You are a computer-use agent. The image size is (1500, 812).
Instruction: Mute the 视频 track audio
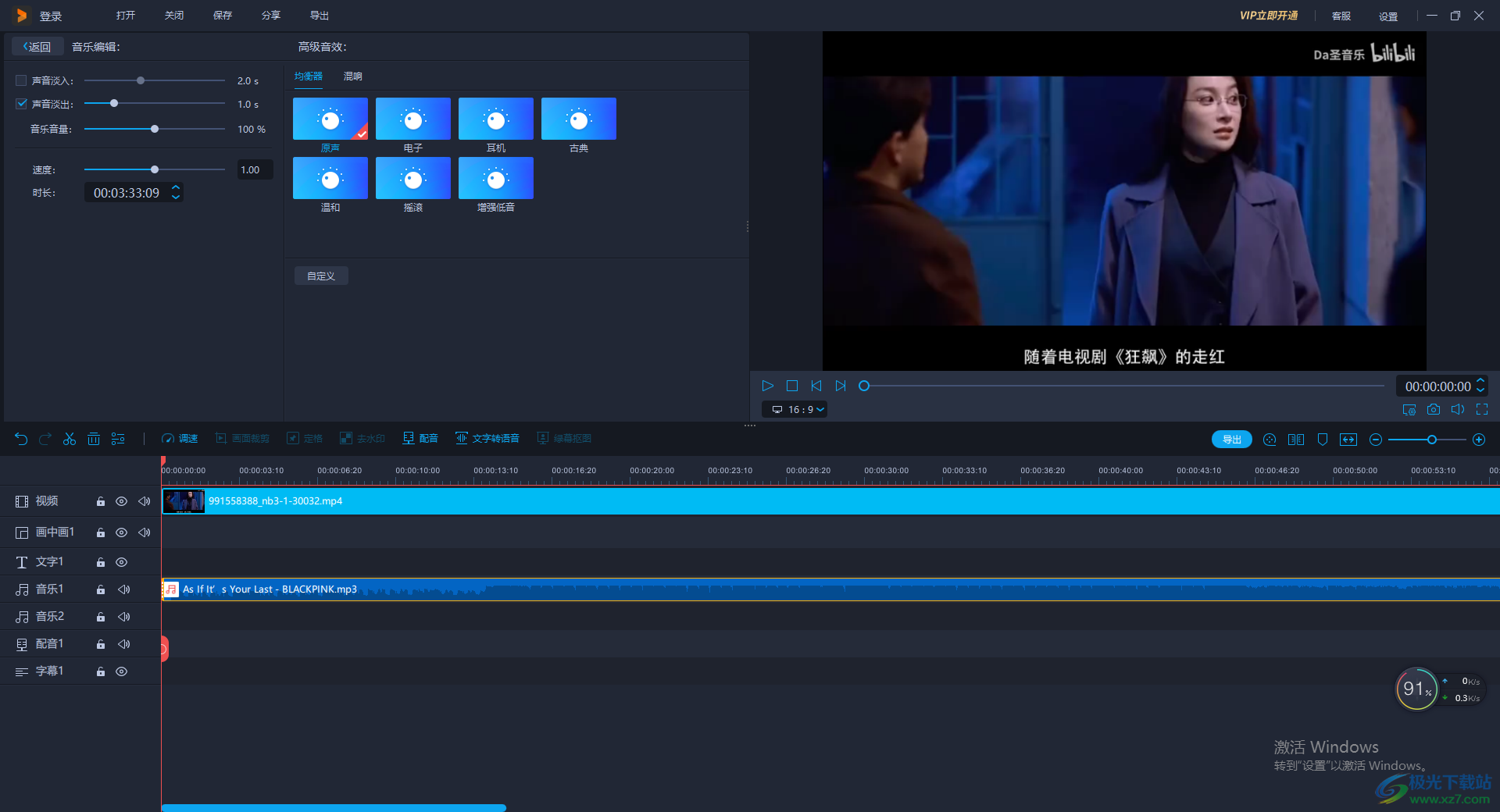(x=145, y=501)
